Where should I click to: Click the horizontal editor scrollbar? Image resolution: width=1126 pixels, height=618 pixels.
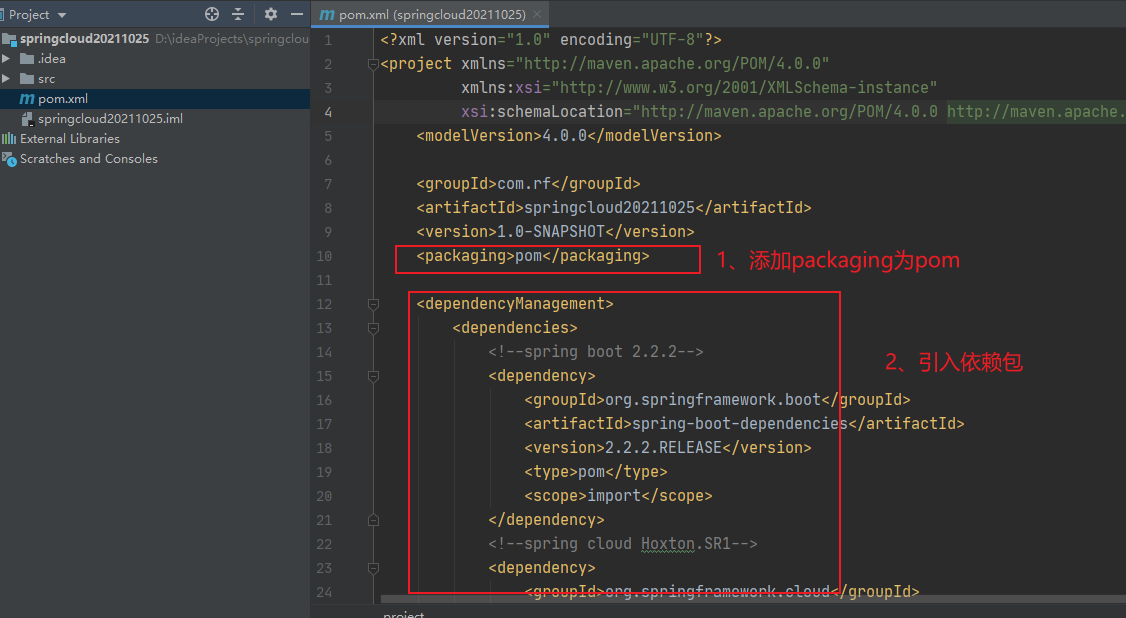753,599
